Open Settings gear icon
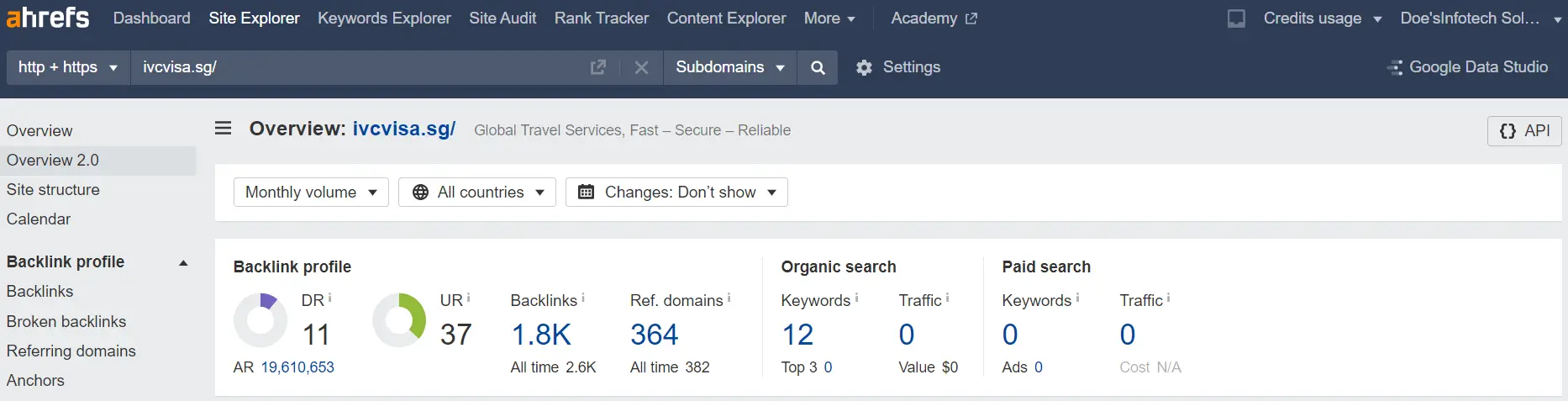This screenshot has height=401, width=1568. tap(864, 67)
